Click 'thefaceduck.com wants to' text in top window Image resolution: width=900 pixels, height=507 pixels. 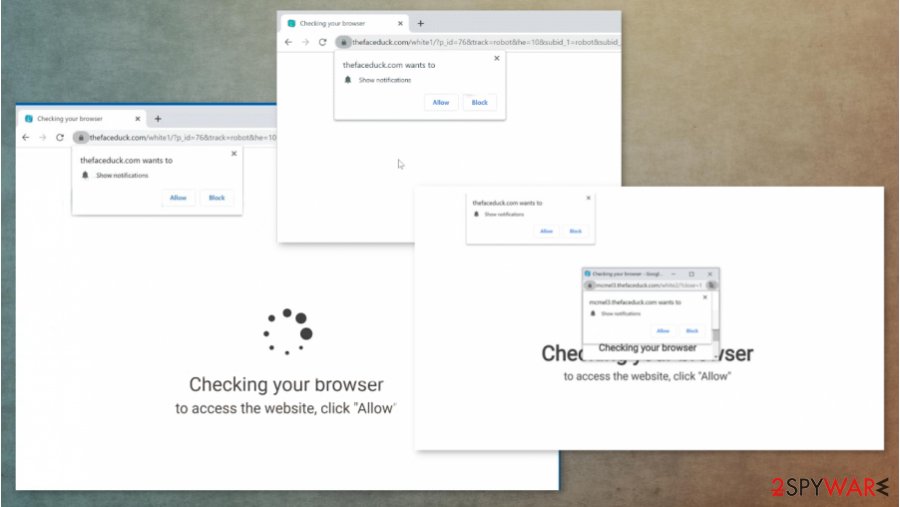coord(389,65)
